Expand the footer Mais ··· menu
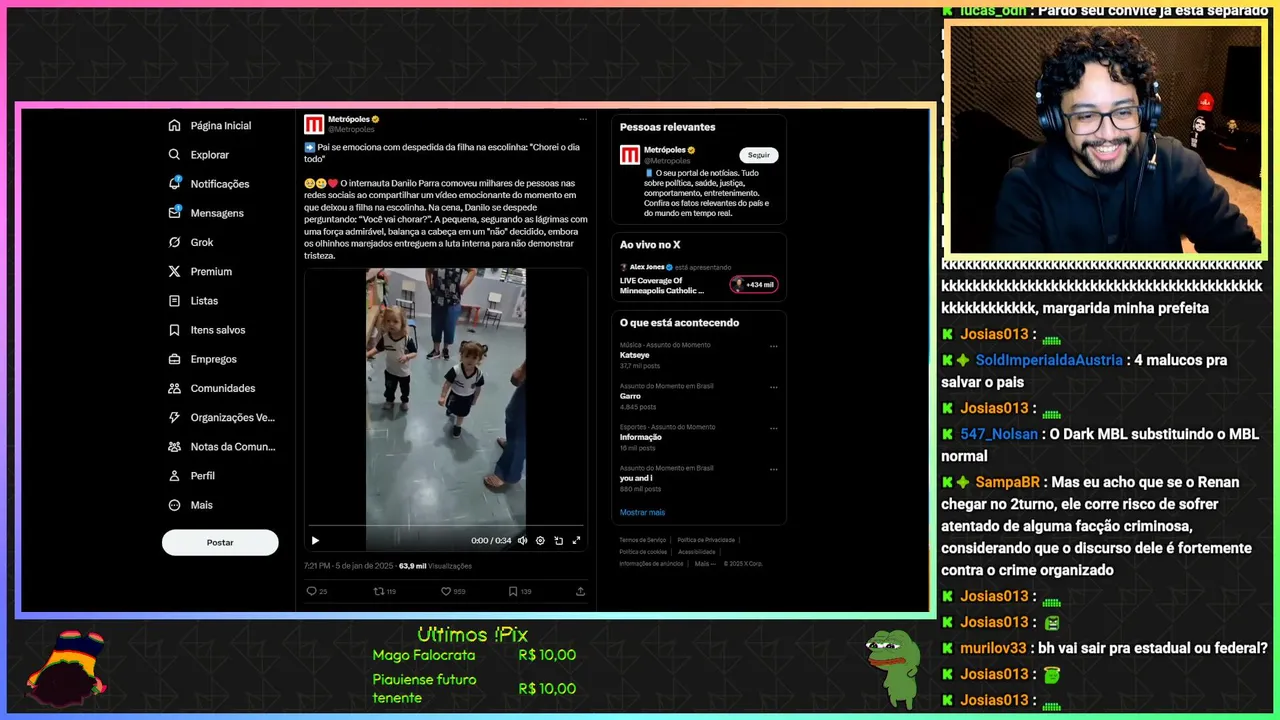Image resolution: width=1280 pixels, height=720 pixels. [x=705, y=563]
